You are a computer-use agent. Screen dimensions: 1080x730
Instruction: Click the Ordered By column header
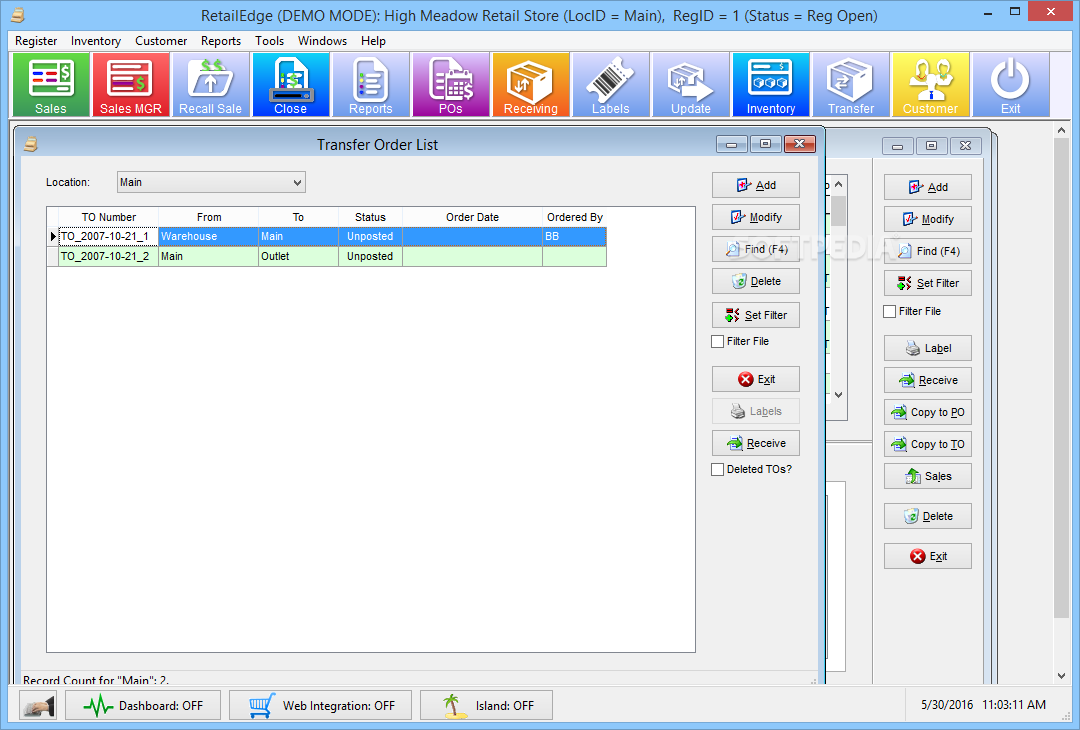coord(574,217)
